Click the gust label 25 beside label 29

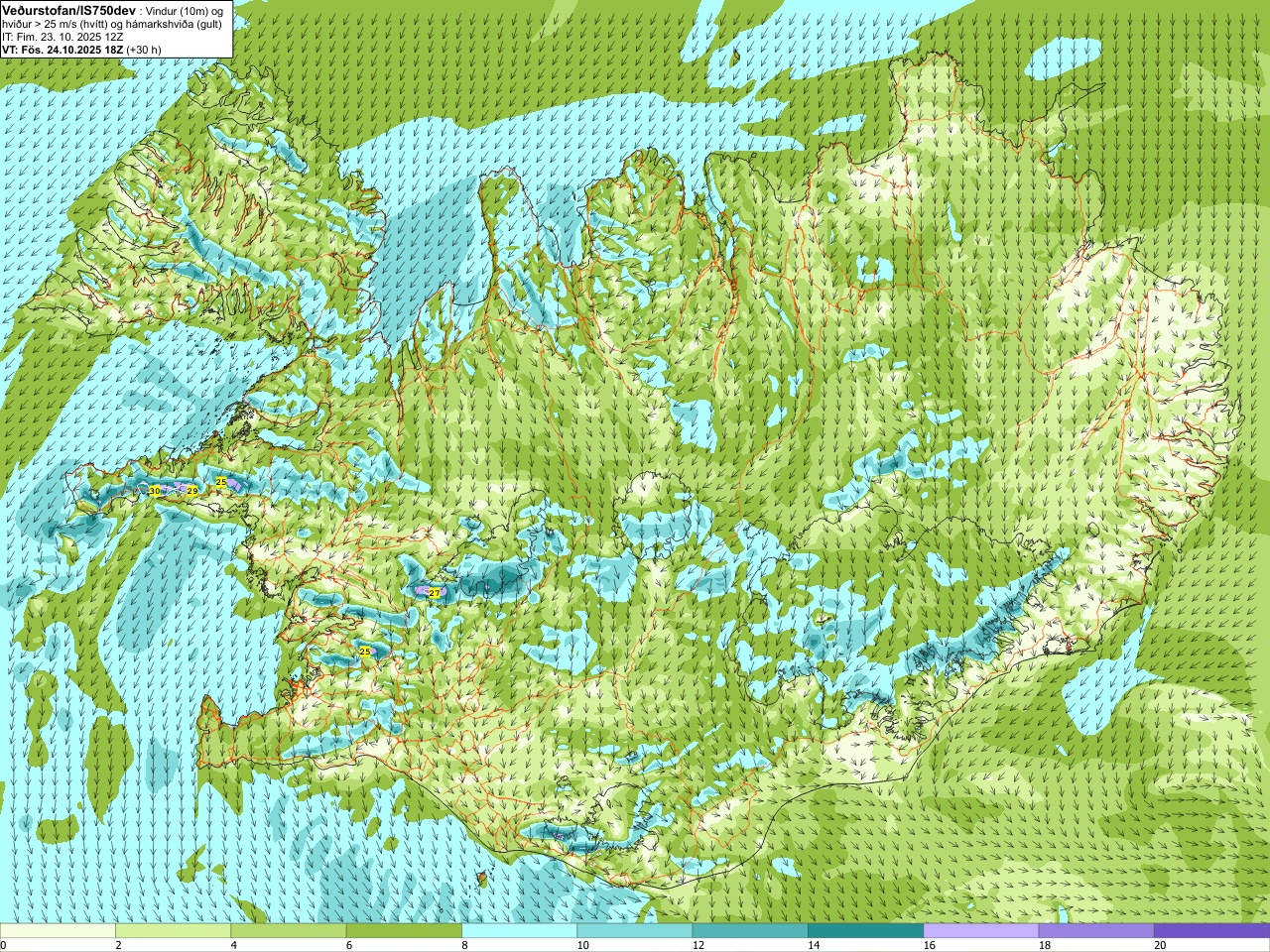tap(221, 482)
